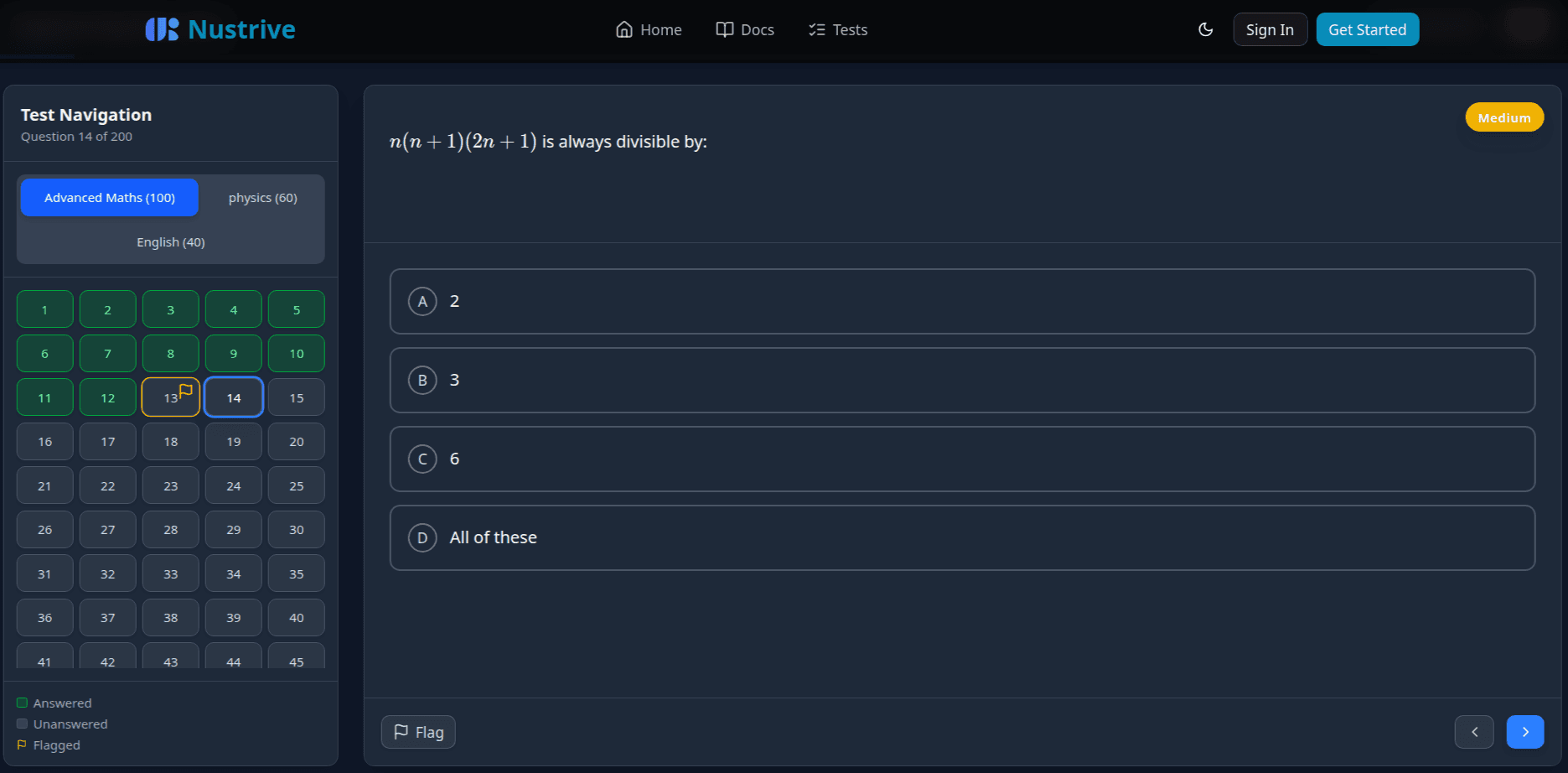The height and width of the screenshot is (773, 1568).
Task: Jump to question 17
Action: click(x=107, y=442)
